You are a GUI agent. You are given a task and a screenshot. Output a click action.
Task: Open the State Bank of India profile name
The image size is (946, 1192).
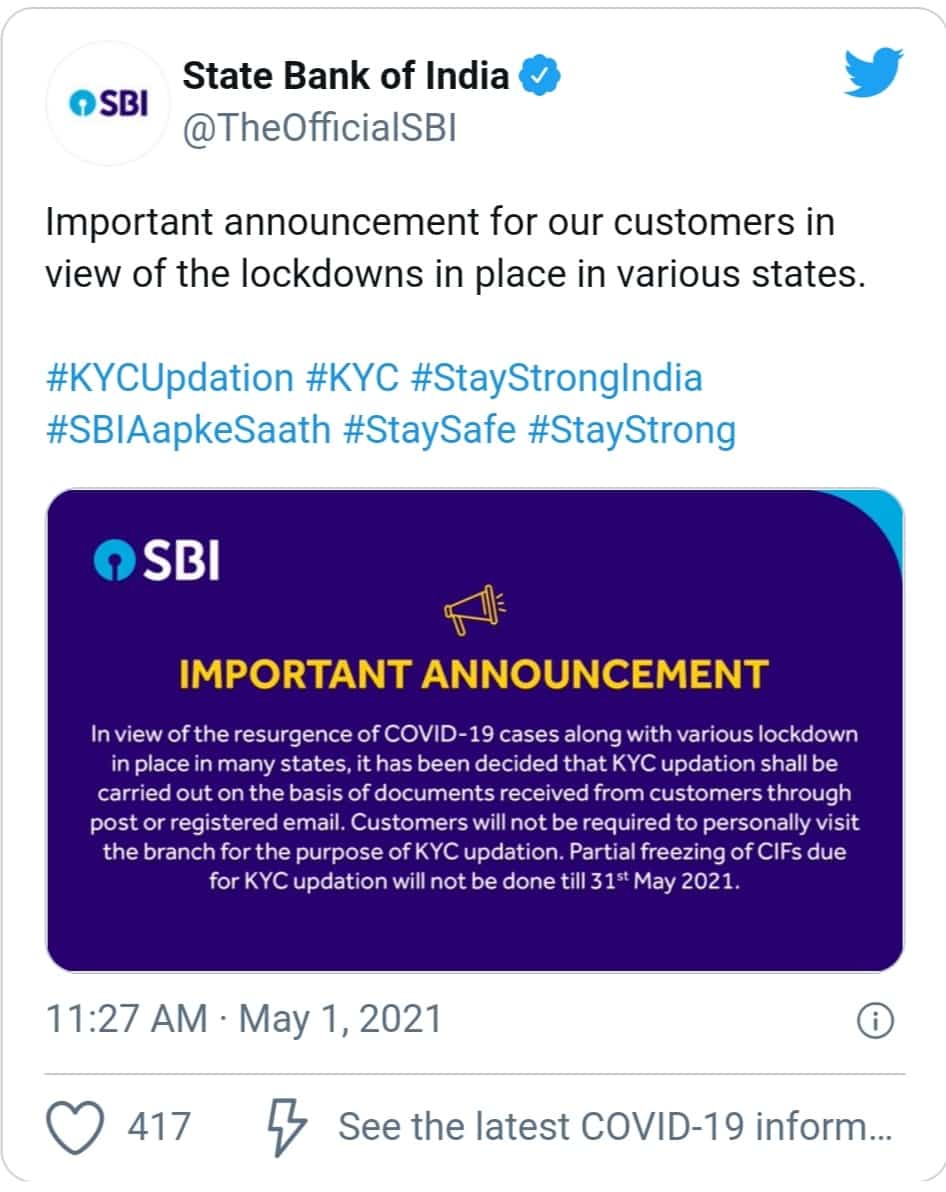[347, 76]
